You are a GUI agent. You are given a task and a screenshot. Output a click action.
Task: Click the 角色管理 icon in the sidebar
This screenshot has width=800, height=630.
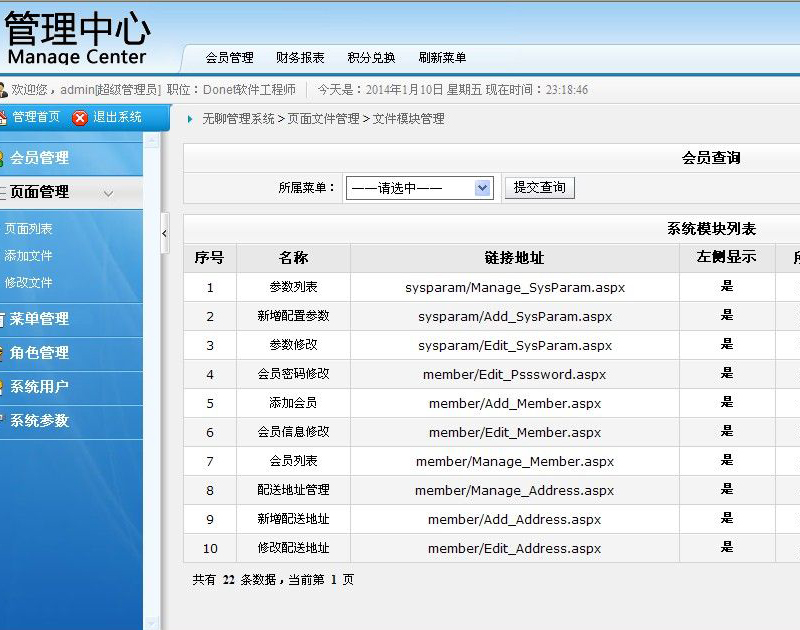pos(3,353)
